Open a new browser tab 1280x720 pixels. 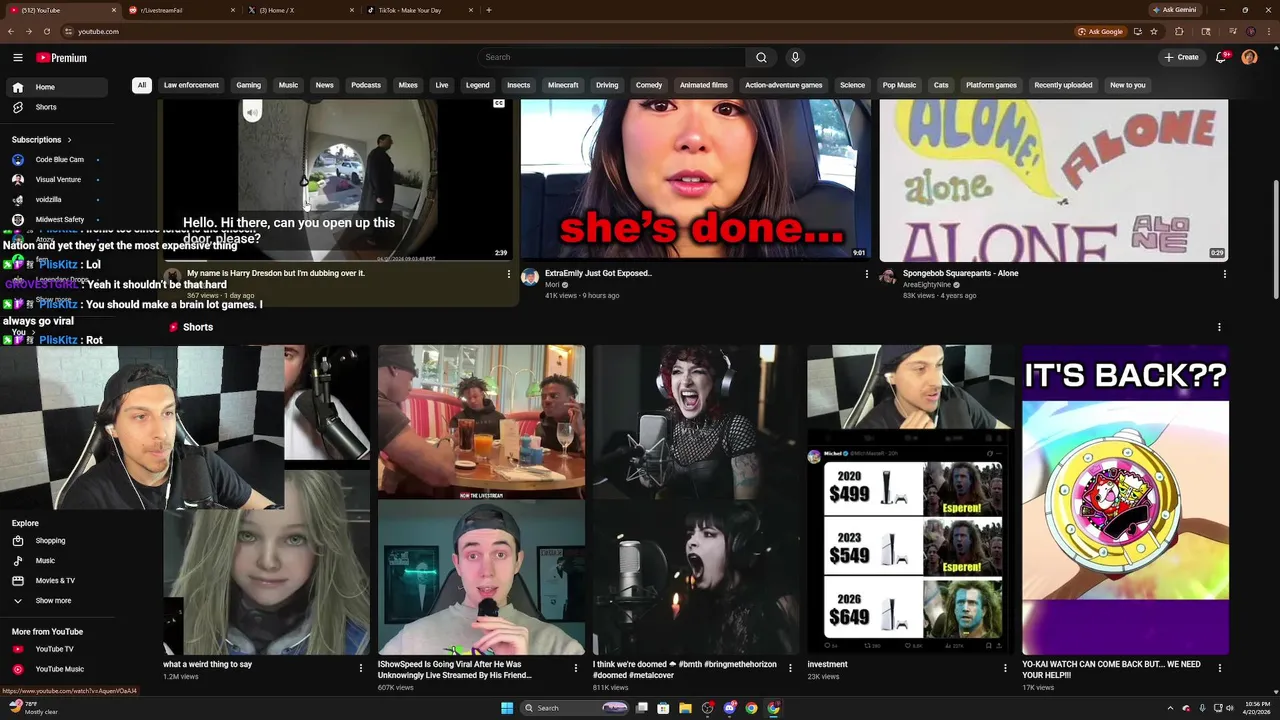coord(489,10)
